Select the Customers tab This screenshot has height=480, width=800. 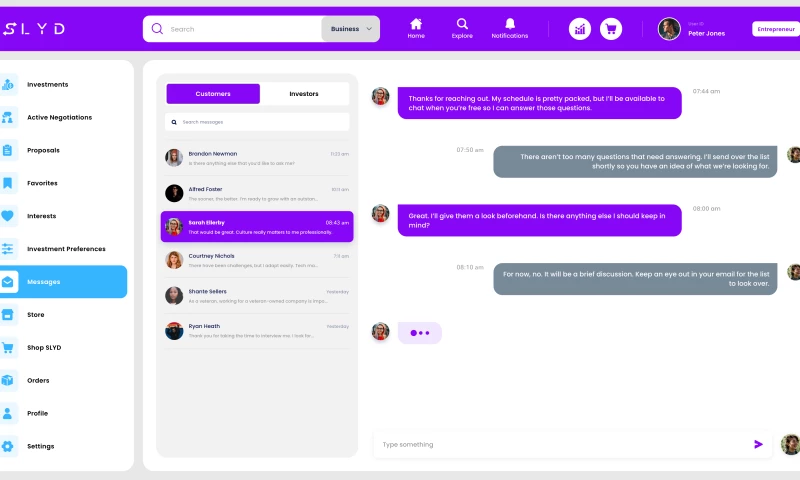point(213,94)
